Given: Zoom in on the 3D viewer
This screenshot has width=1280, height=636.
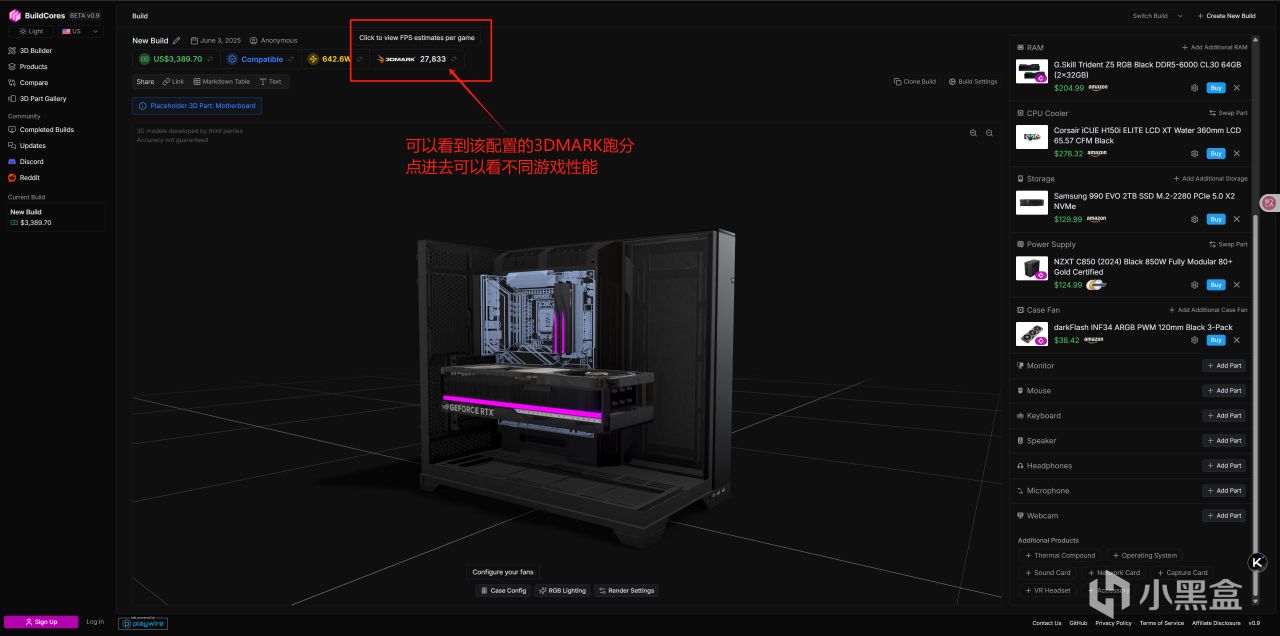Looking at the screenshot, I should (973, 133).
